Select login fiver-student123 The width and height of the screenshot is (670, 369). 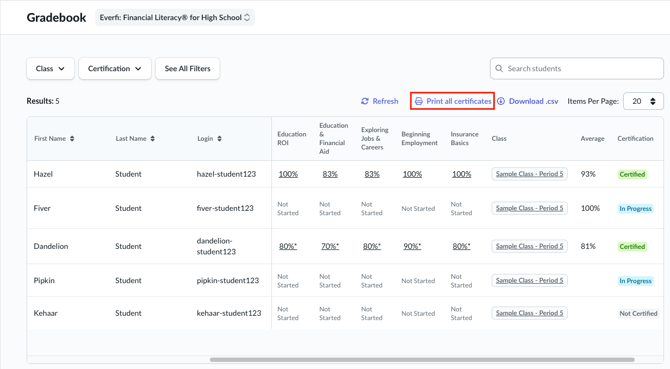point(225,208)
